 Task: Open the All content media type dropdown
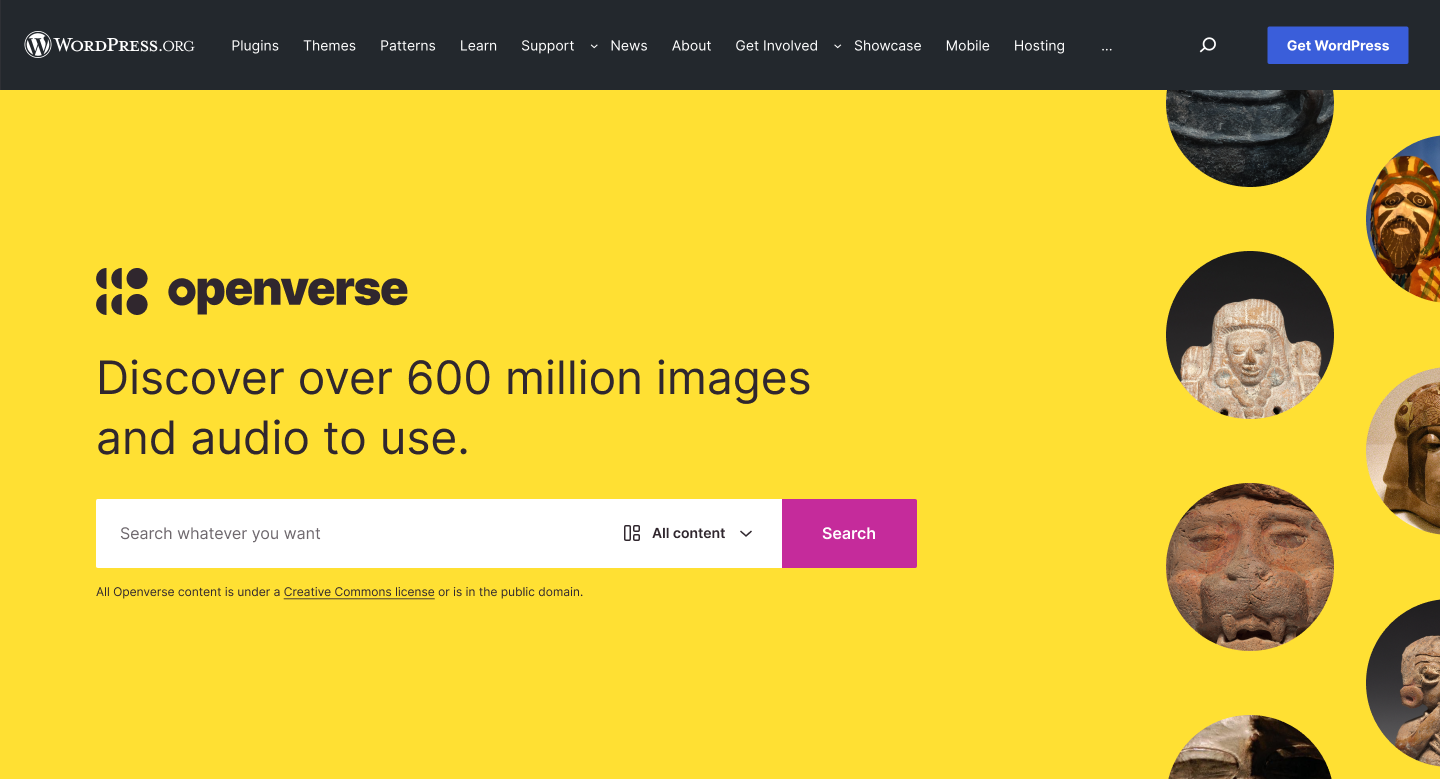tap(687, 533)
